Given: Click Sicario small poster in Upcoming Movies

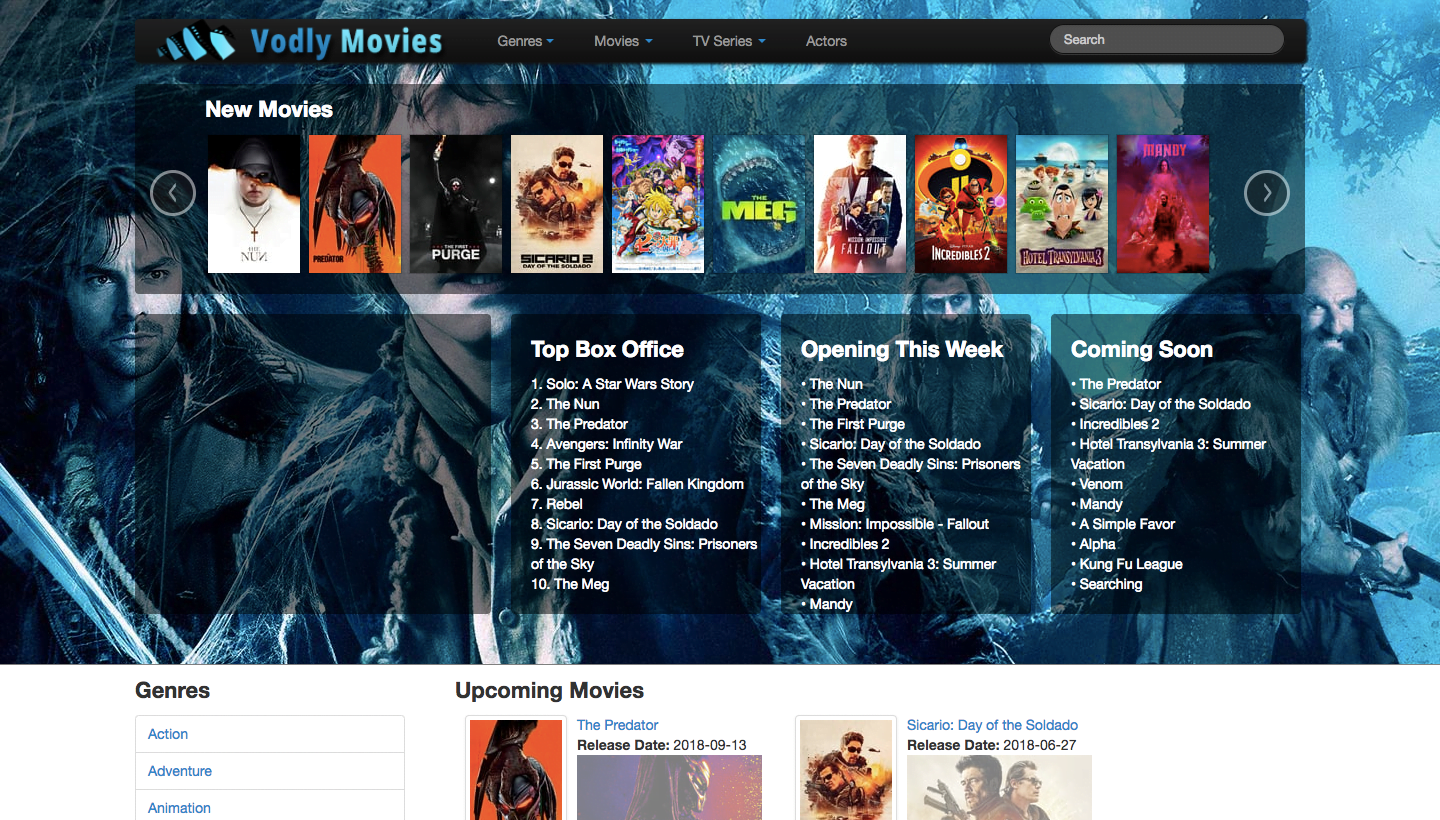Looking at the screenshot, I should pos(846,770).
